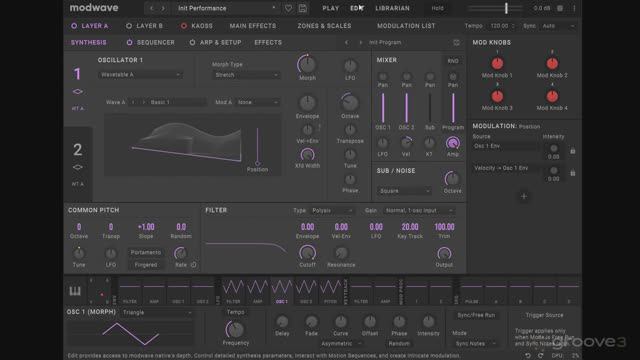Click the mixer RND button
The width and height of the screenshot is (640, 360).
(453, 61)
